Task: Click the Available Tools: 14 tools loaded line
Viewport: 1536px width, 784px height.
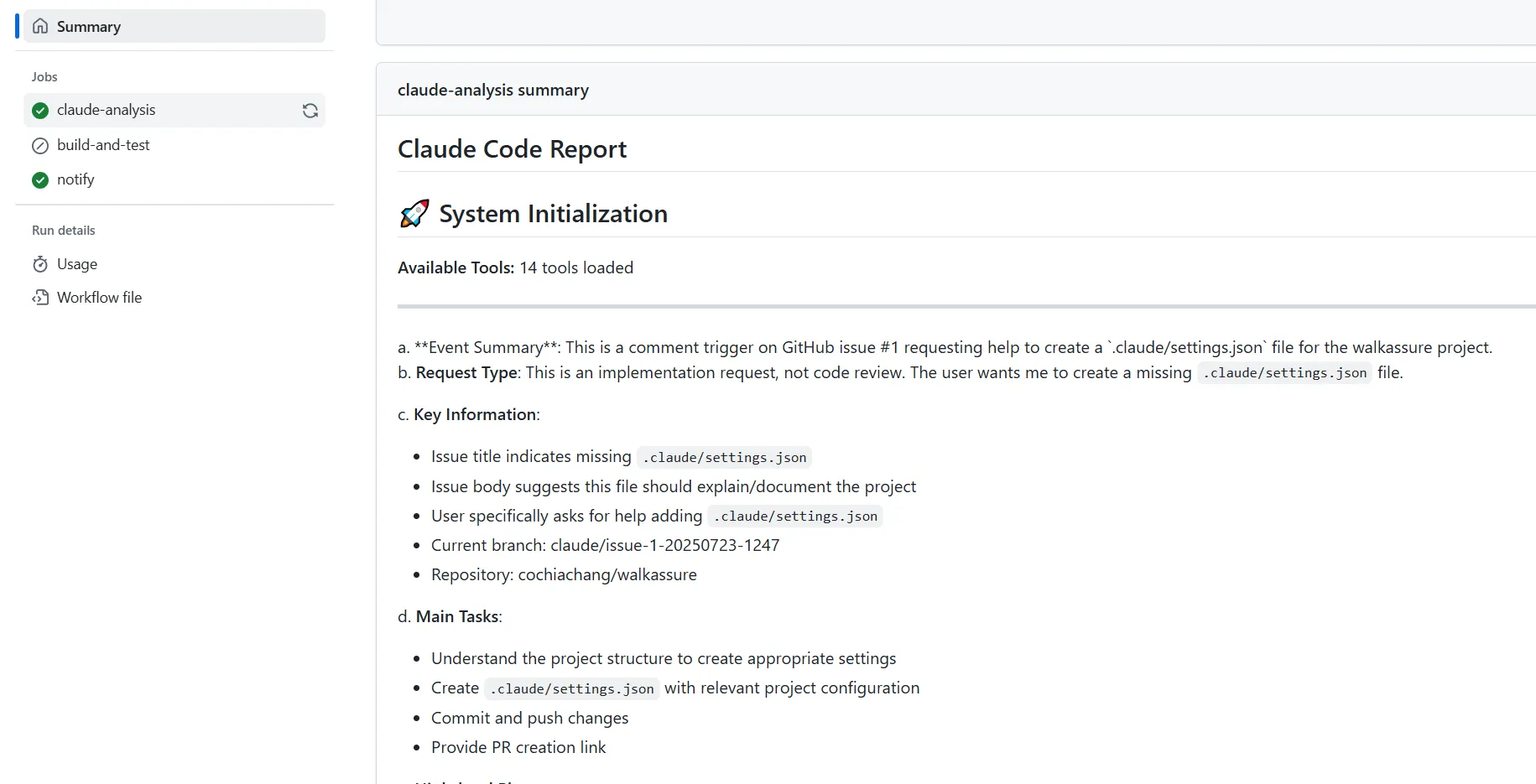Action: coord(515,267)
